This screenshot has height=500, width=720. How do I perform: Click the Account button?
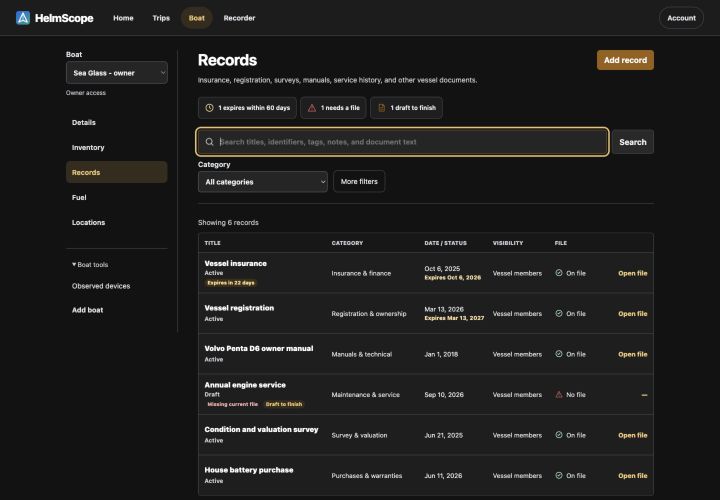[x=681, y=18]
